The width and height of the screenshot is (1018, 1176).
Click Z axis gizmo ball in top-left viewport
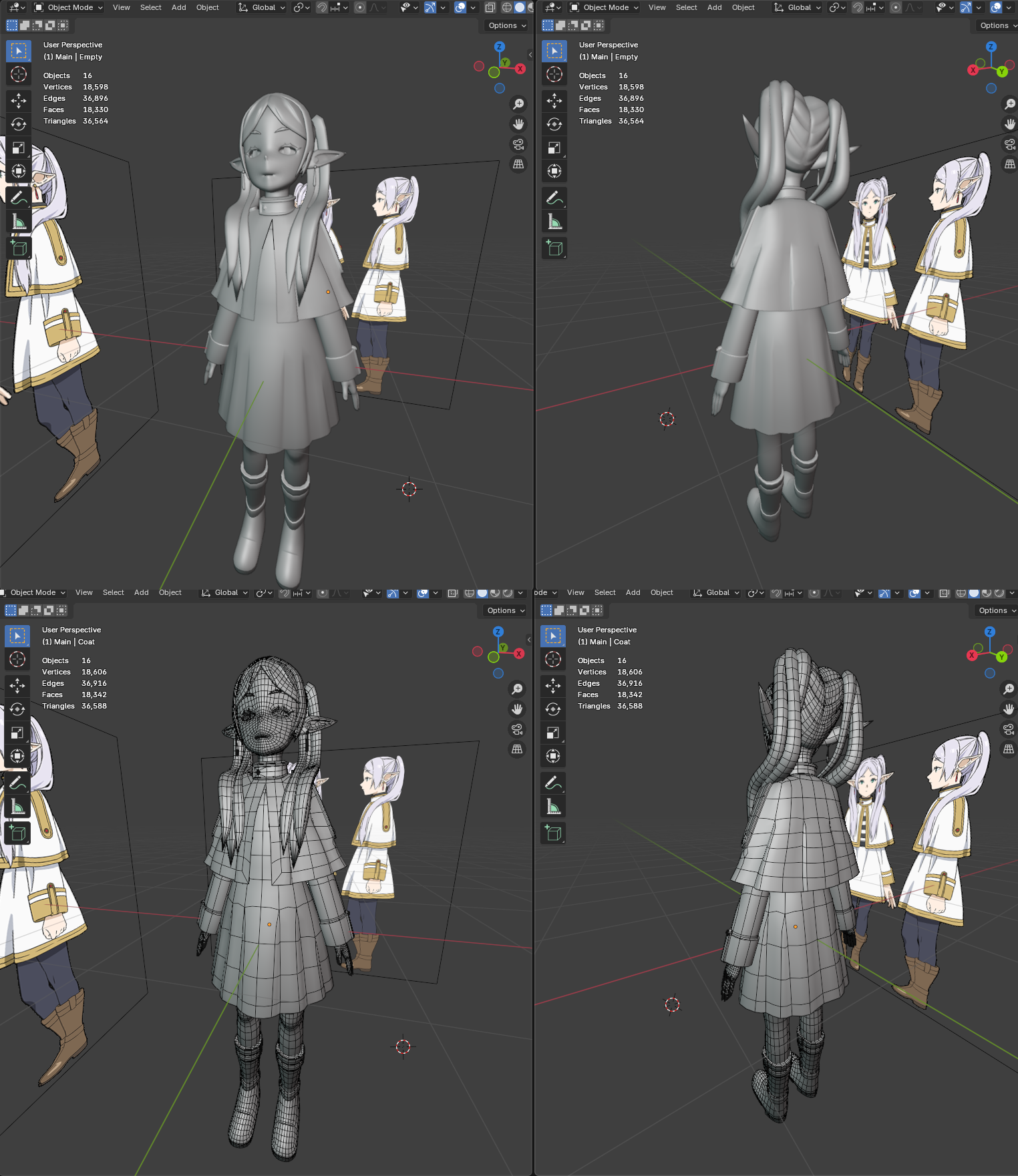click(x=499, y=47)
